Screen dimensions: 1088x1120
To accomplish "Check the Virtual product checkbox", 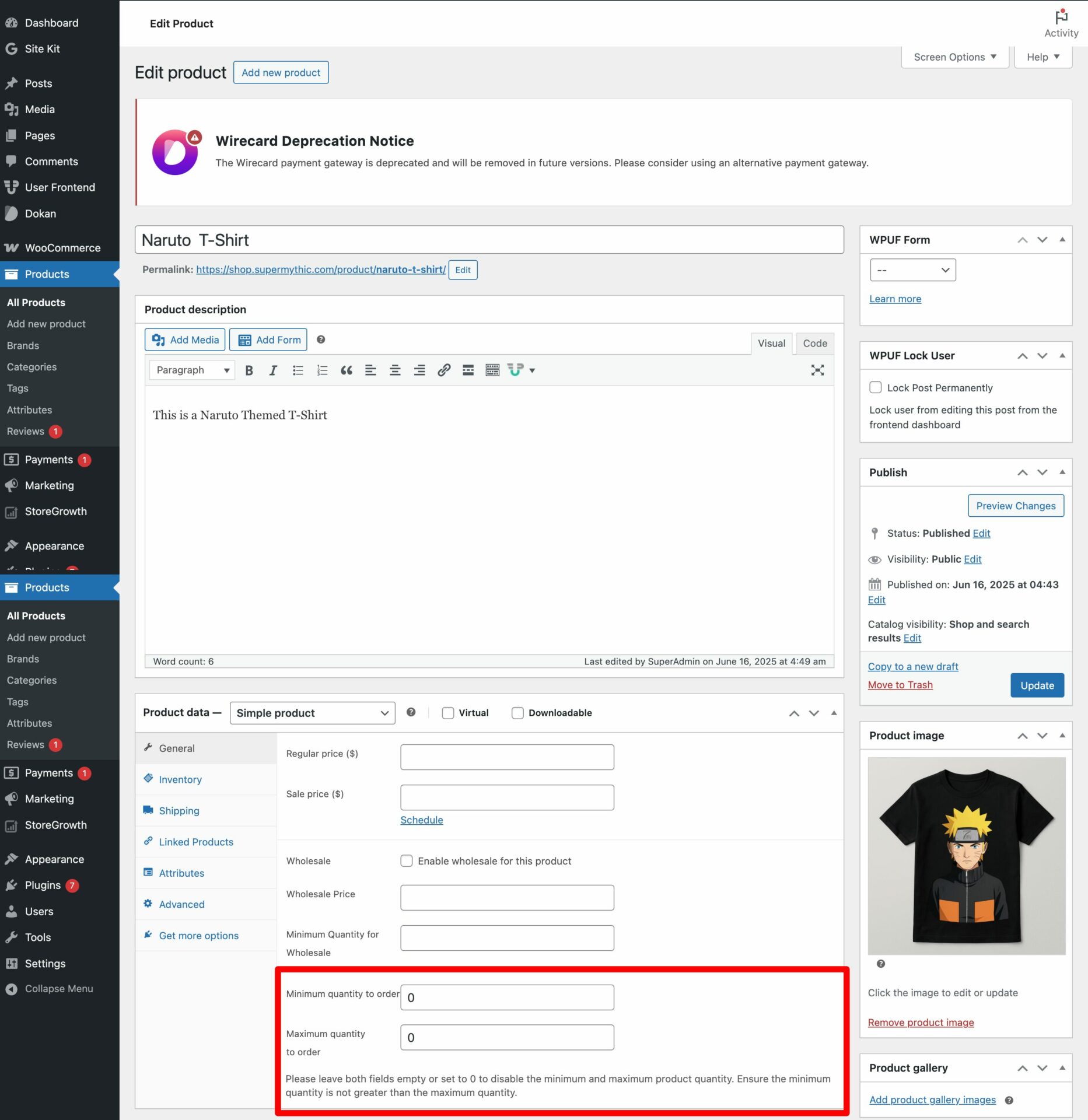I will pos(448,713).
